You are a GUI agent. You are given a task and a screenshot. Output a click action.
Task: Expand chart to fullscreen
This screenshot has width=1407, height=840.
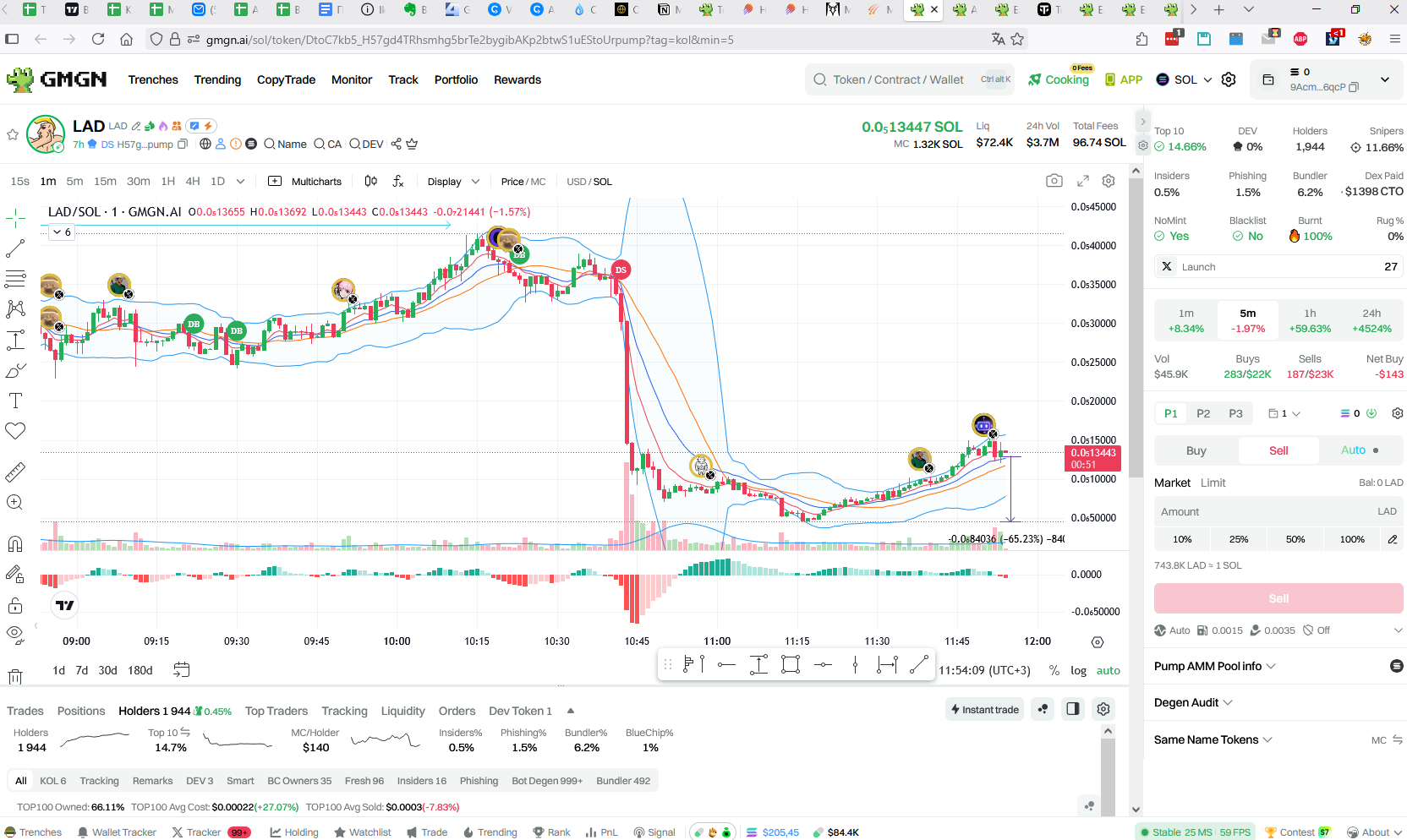point(1083,181)
